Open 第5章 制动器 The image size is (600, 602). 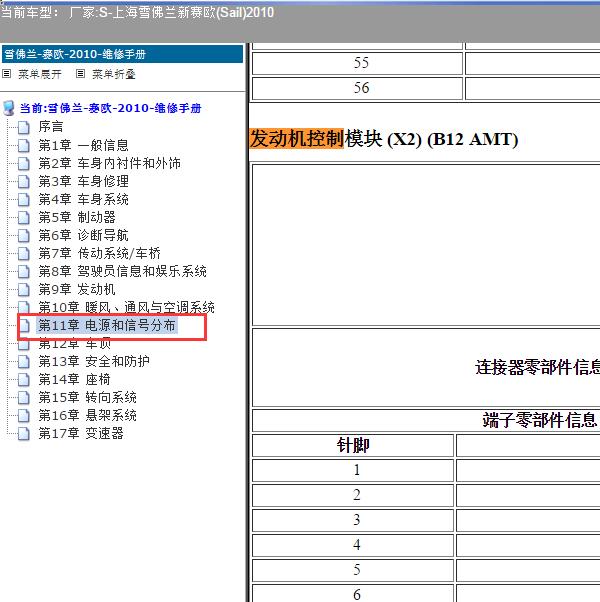click(x=77, y=217)
